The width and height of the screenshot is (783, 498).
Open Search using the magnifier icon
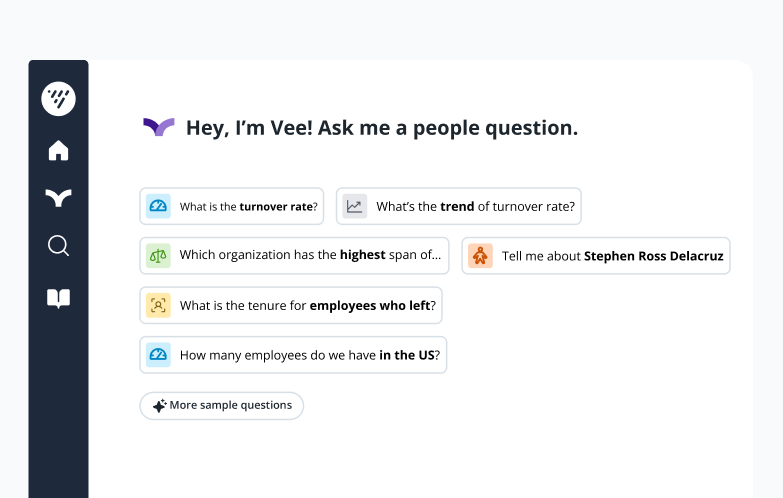point(58,246)
